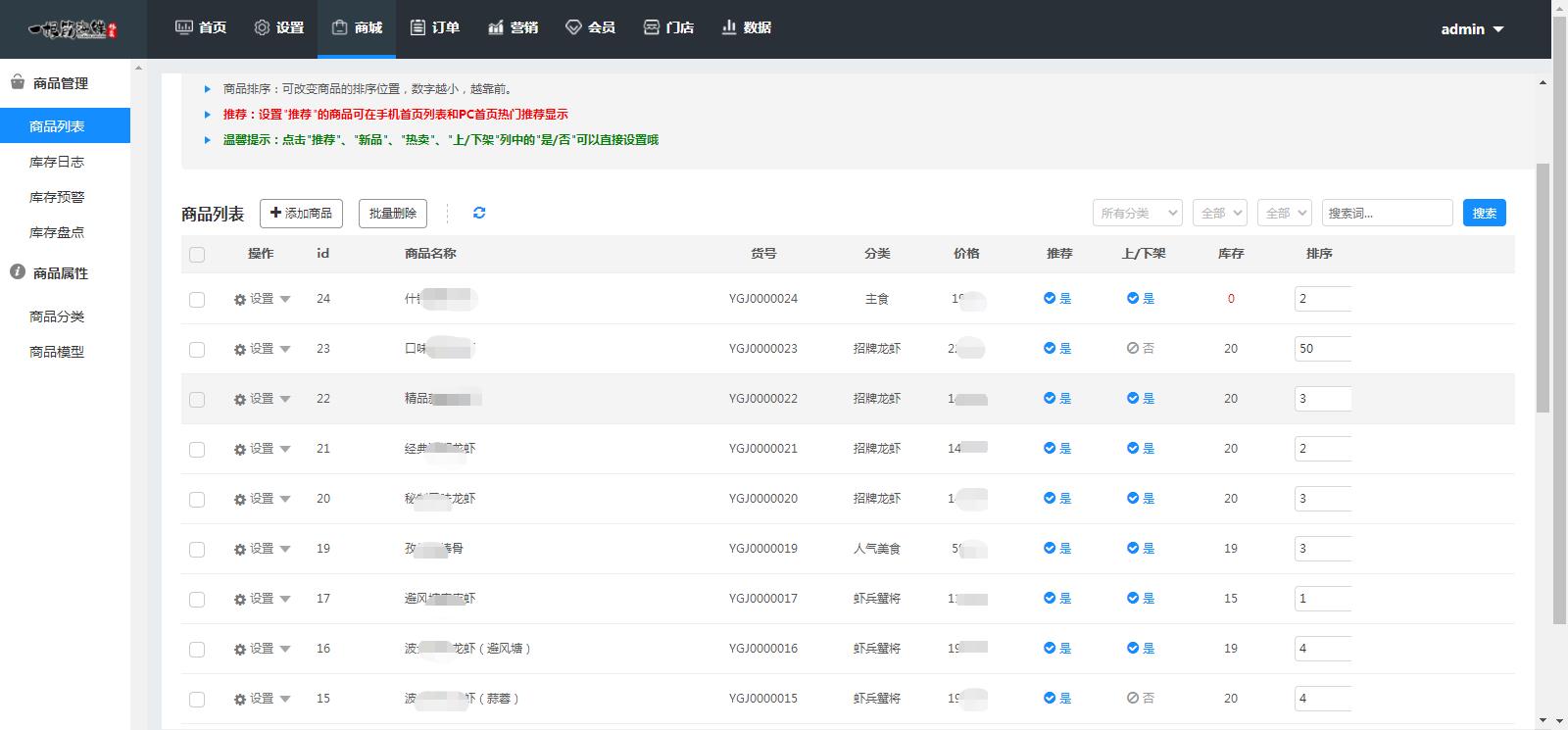Click the site logo in top-left header
Image resolution: width=1568 pixels, height=730 pixels.
[73, 29]
